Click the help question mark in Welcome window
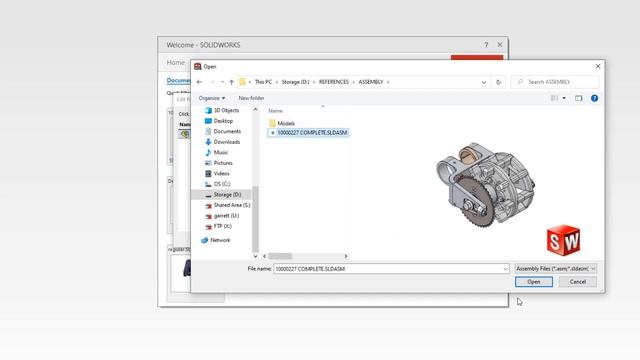The height and width of the screenshot is (360, 640). (486, 45)
